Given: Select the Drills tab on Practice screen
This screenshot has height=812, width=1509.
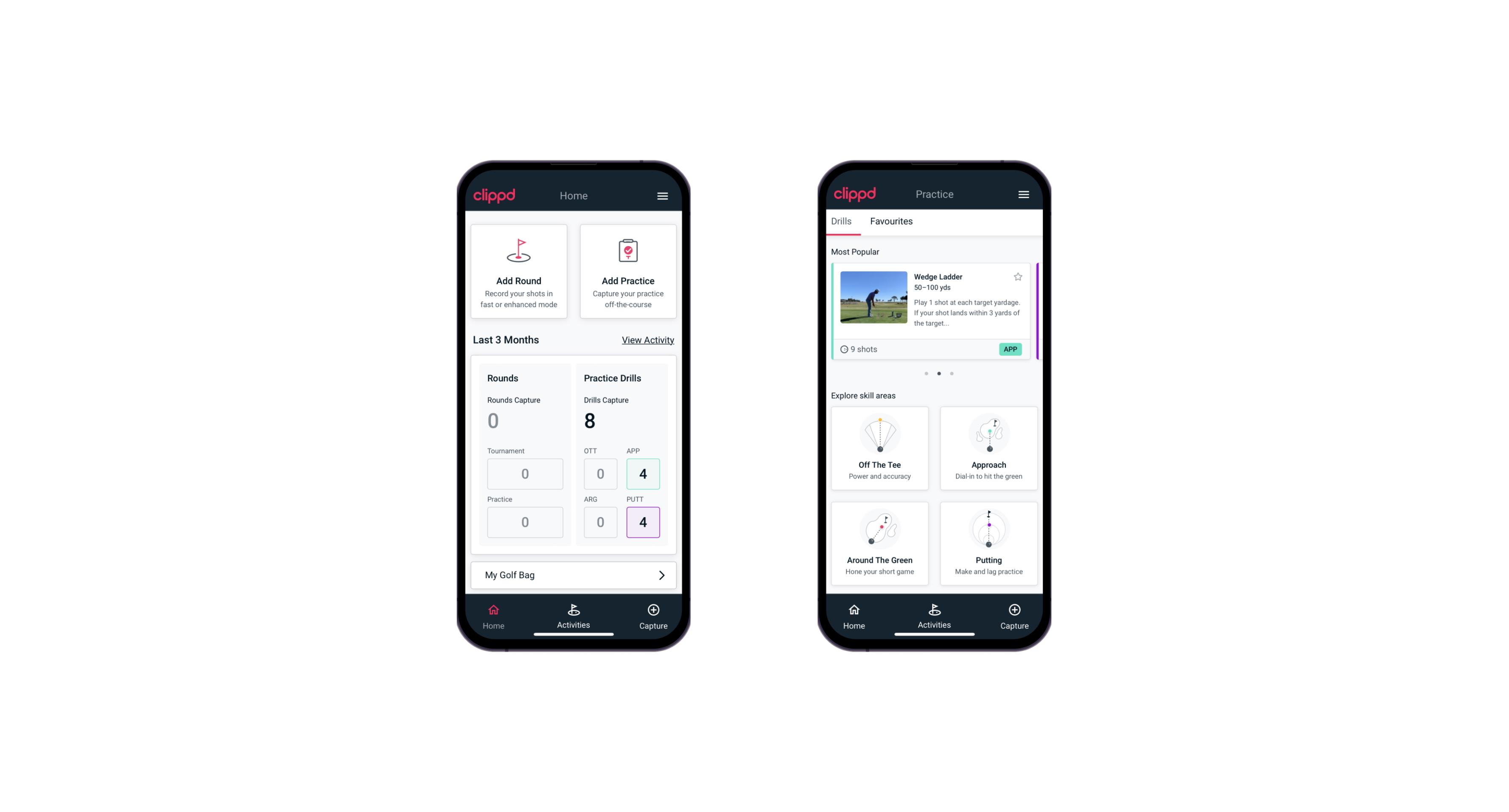Looking at the screenshot, I should pyautogui.click(x=840, y=221).
